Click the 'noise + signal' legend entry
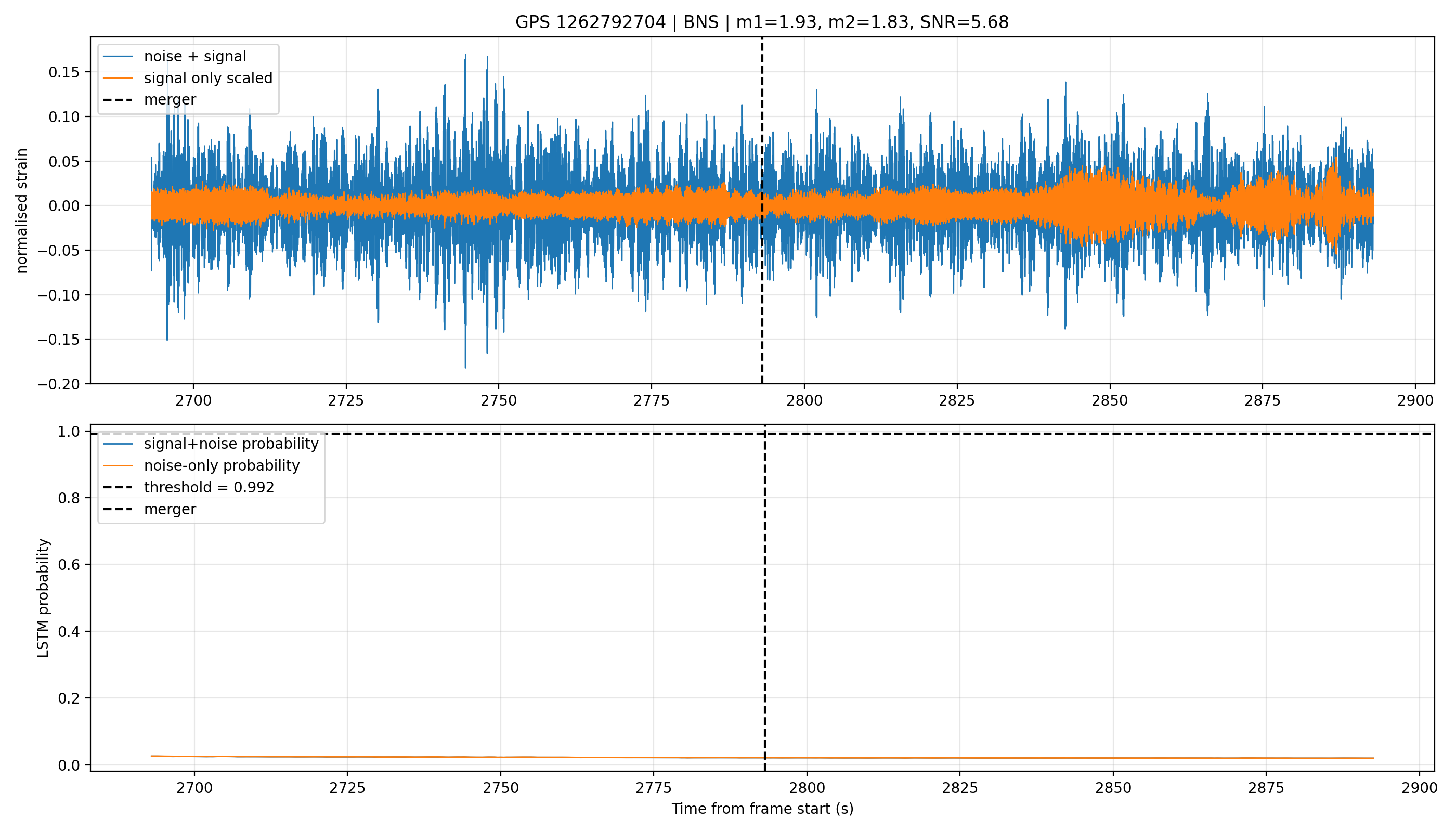Screen dimensions: 1456x832 tap(174, 57)
